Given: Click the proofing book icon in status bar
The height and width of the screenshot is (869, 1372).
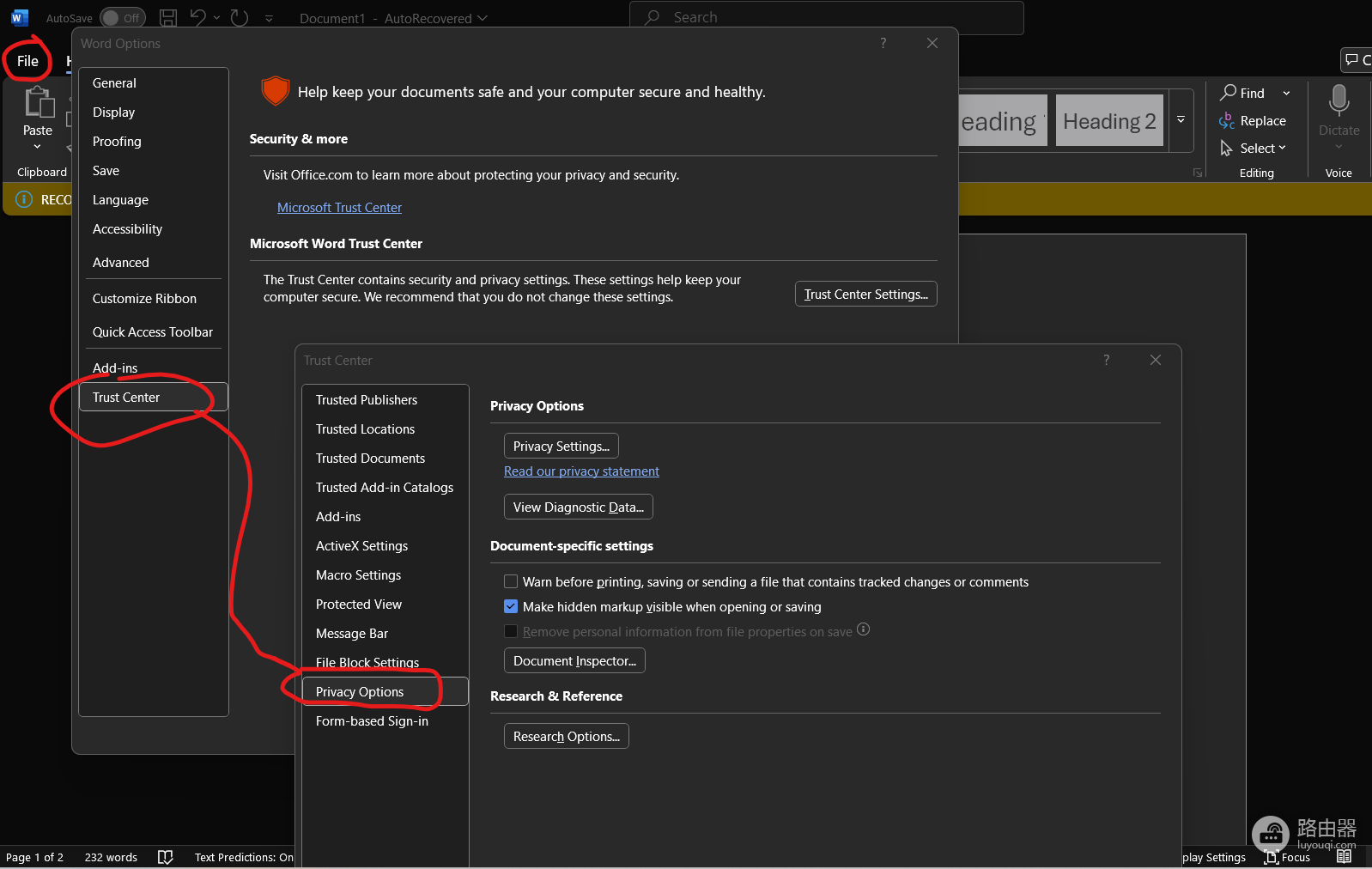Looking at the screenshot, I should coord(166,857).
